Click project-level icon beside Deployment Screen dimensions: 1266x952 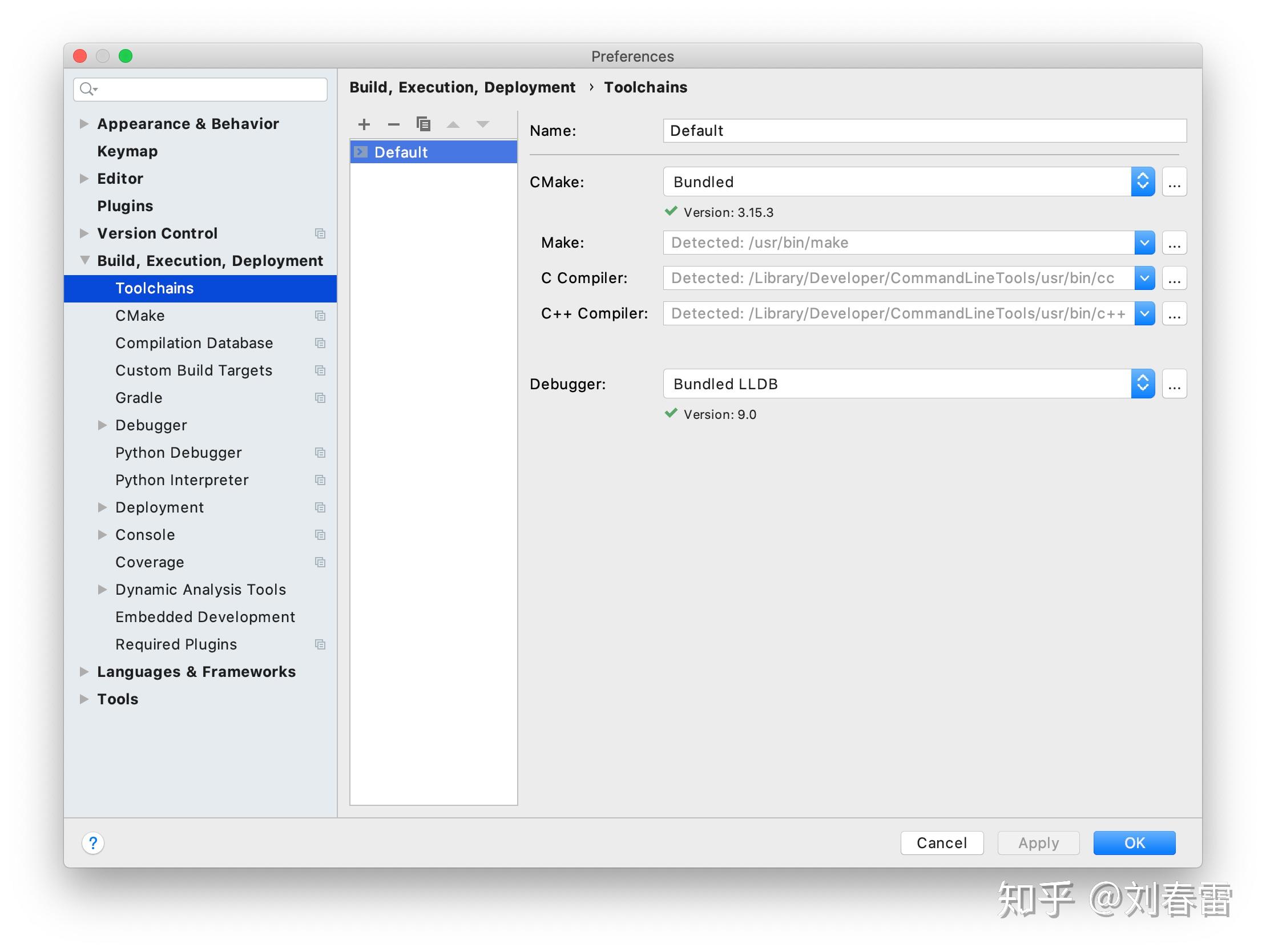[320, 508]
